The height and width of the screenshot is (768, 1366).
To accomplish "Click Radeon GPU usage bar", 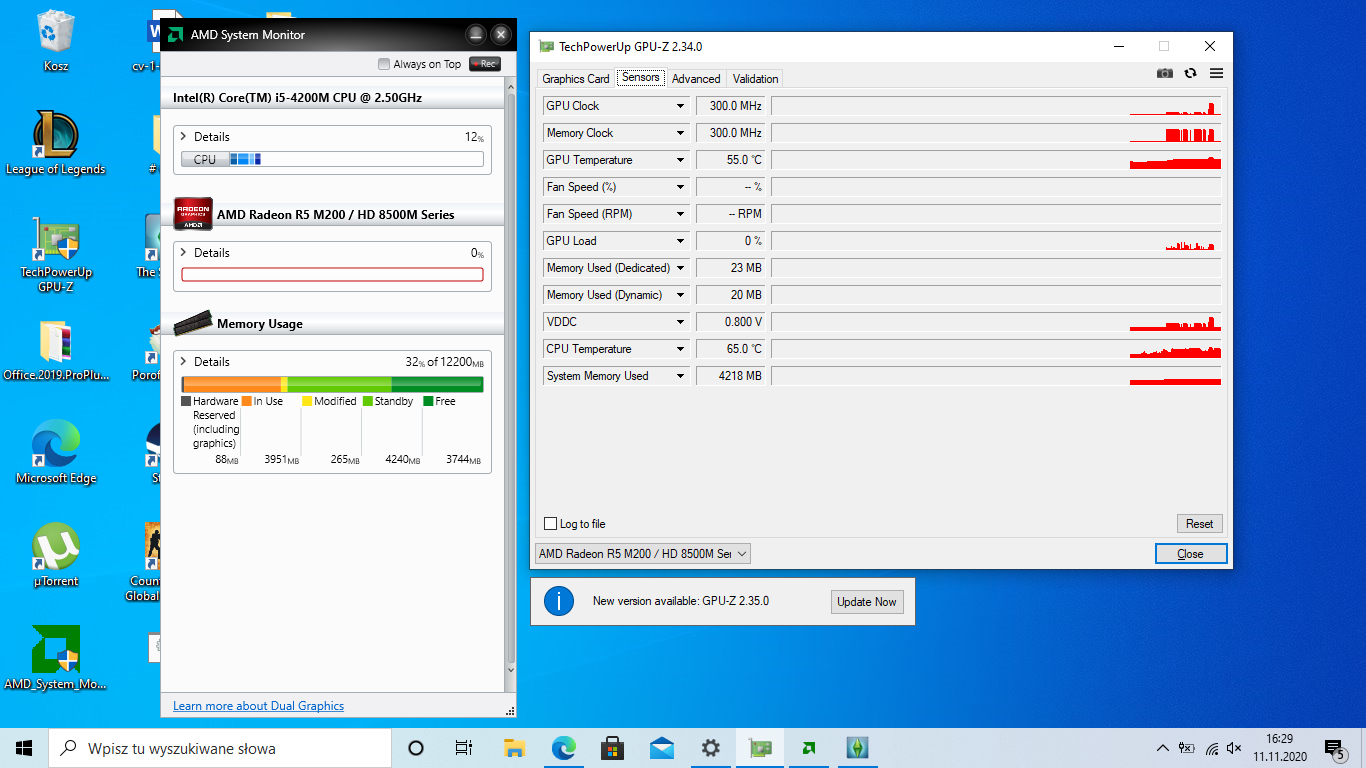I will [332, 275].
